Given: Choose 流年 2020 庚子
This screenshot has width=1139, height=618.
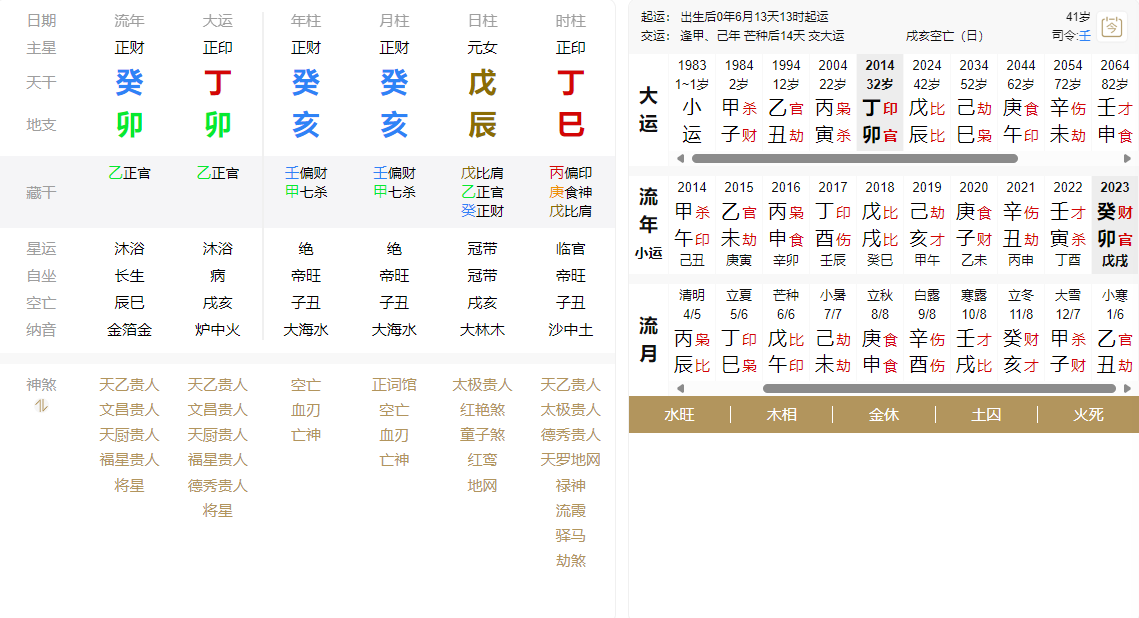Looking at the screenshot, I should pyautogui.click(x=973, y=222).
